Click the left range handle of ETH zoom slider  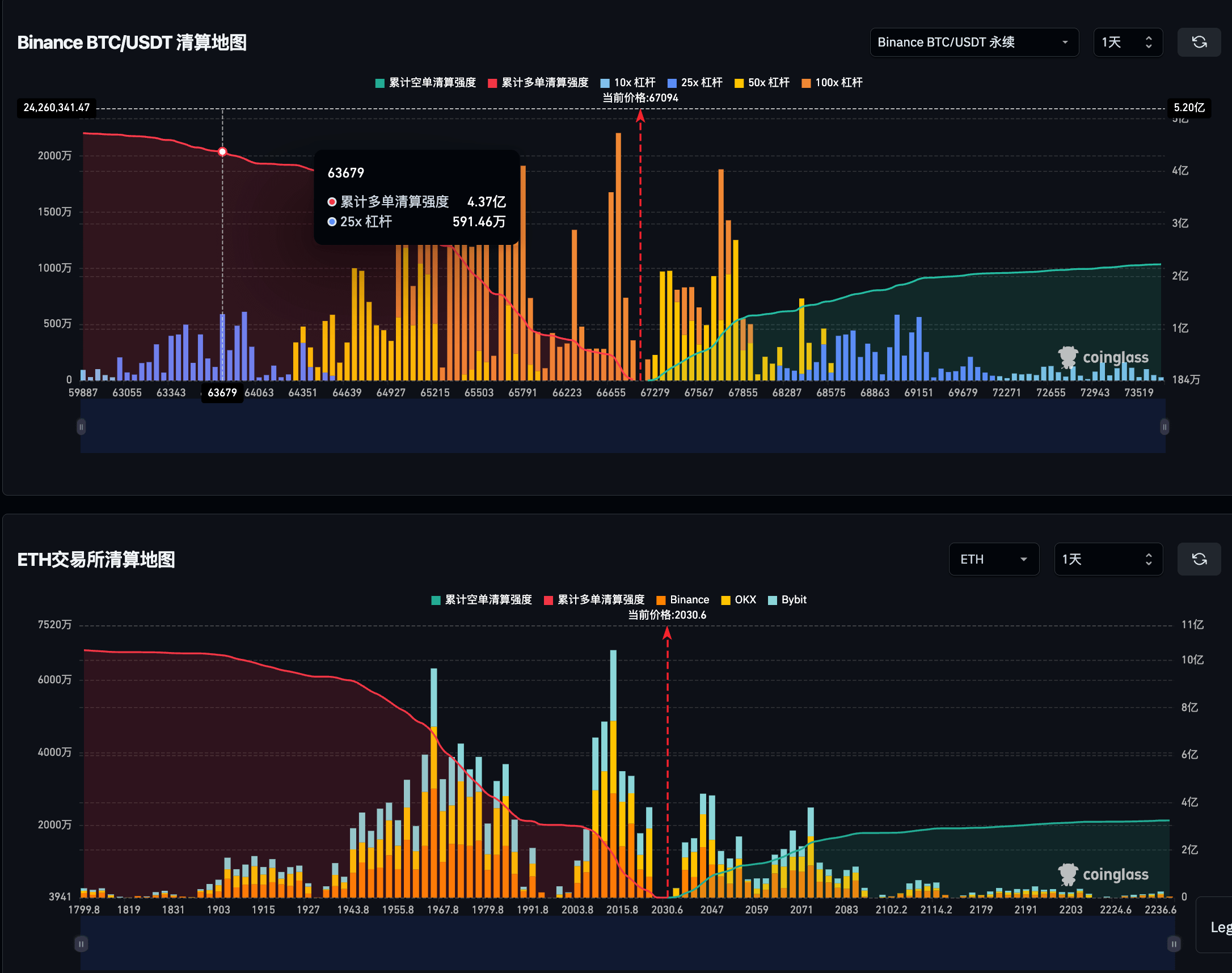[x=81, y=944]
